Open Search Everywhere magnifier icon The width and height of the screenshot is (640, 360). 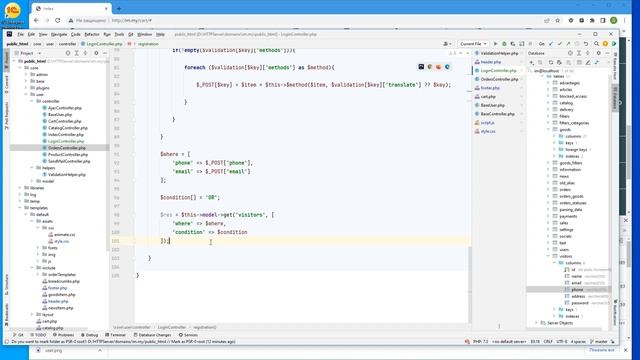pyautogui.click(x=596, y=44)
